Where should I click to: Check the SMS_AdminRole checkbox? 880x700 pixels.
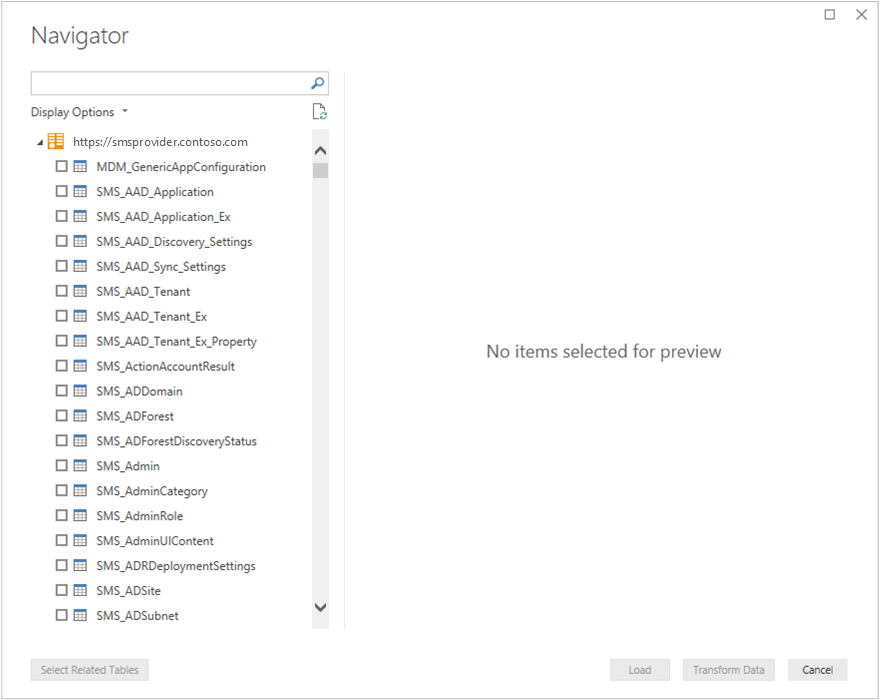(61, 515)
